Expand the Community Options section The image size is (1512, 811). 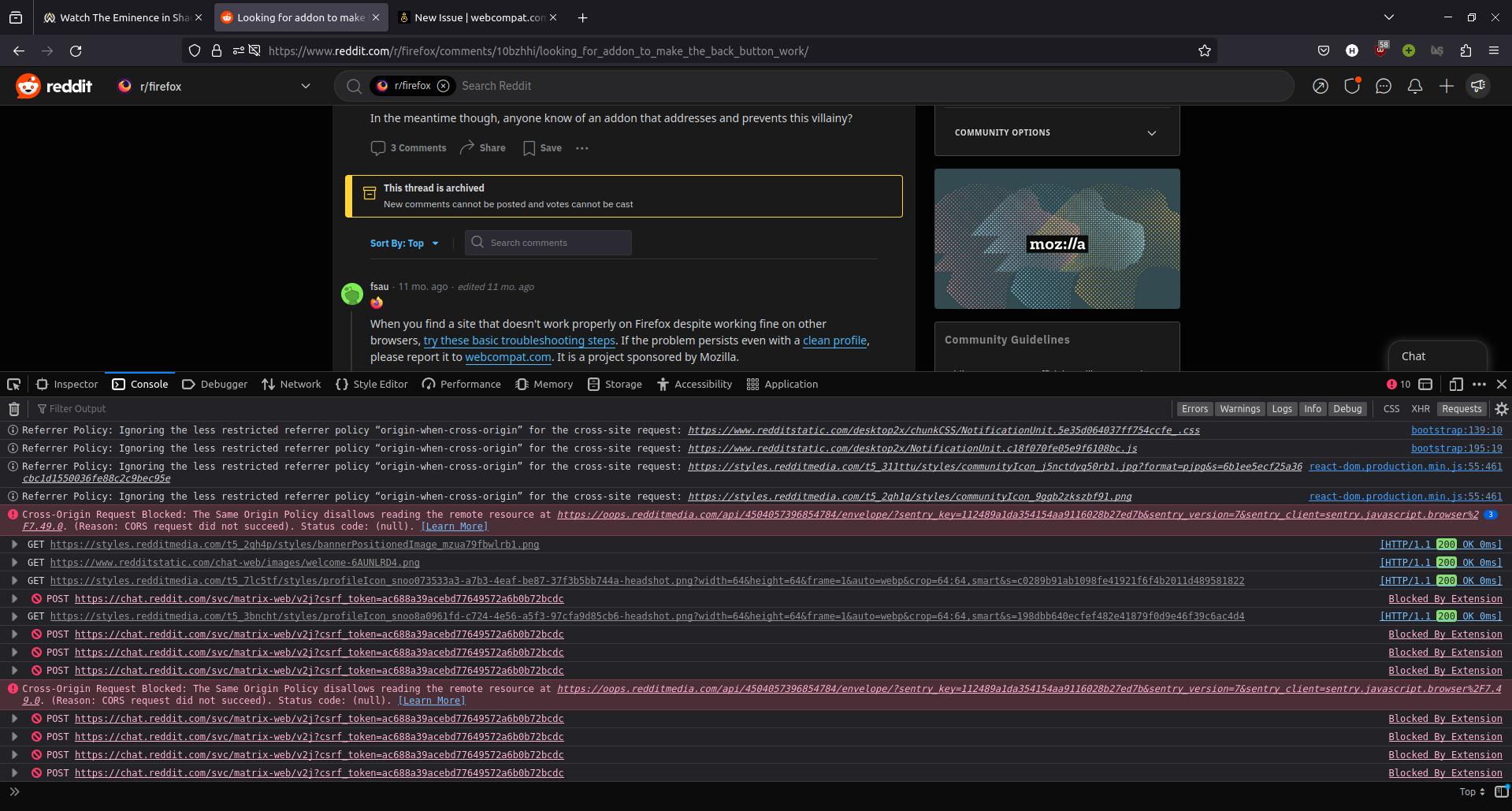(1057, 132)
